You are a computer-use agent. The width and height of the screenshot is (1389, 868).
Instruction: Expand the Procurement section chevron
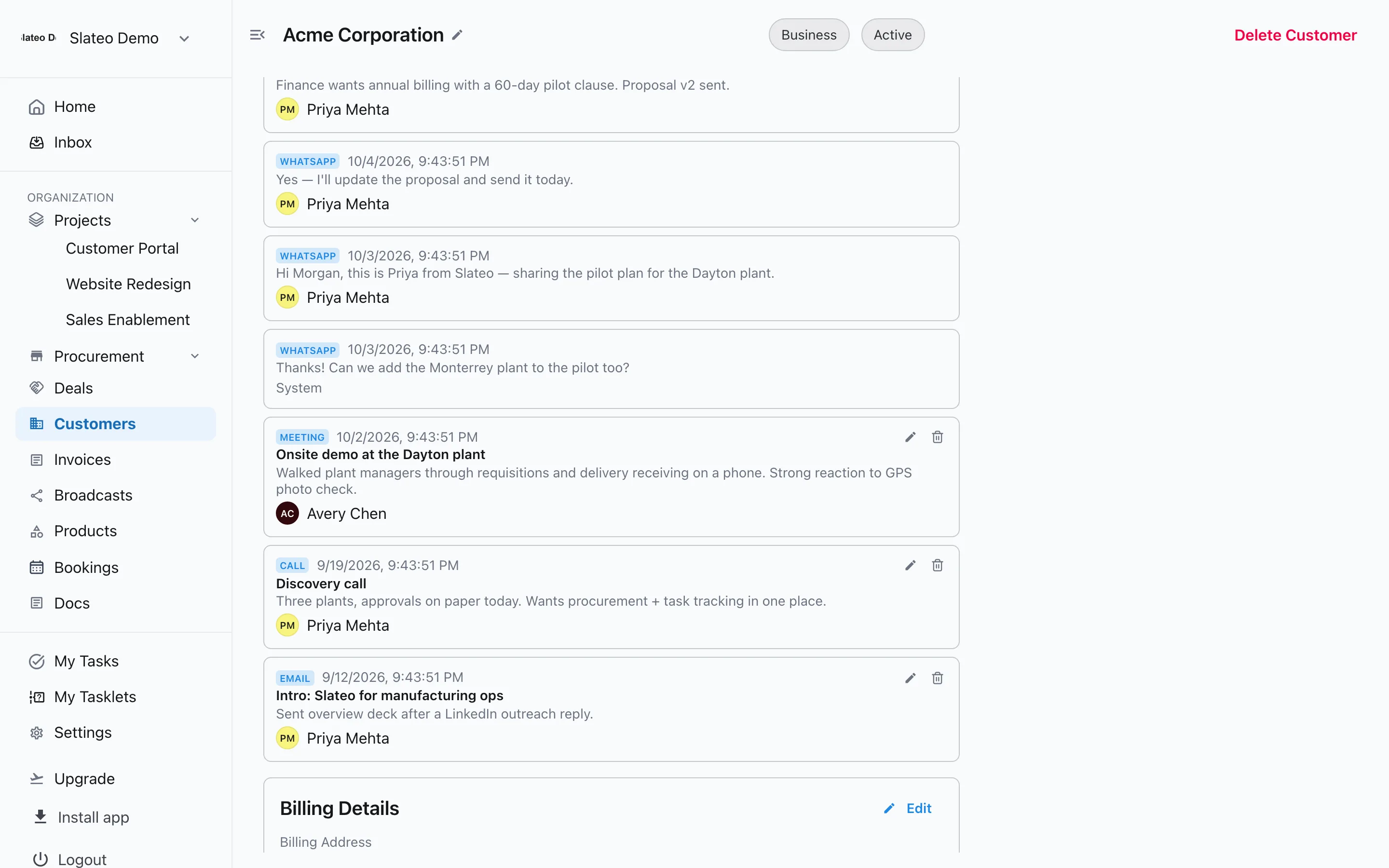(x=195, y=356)
